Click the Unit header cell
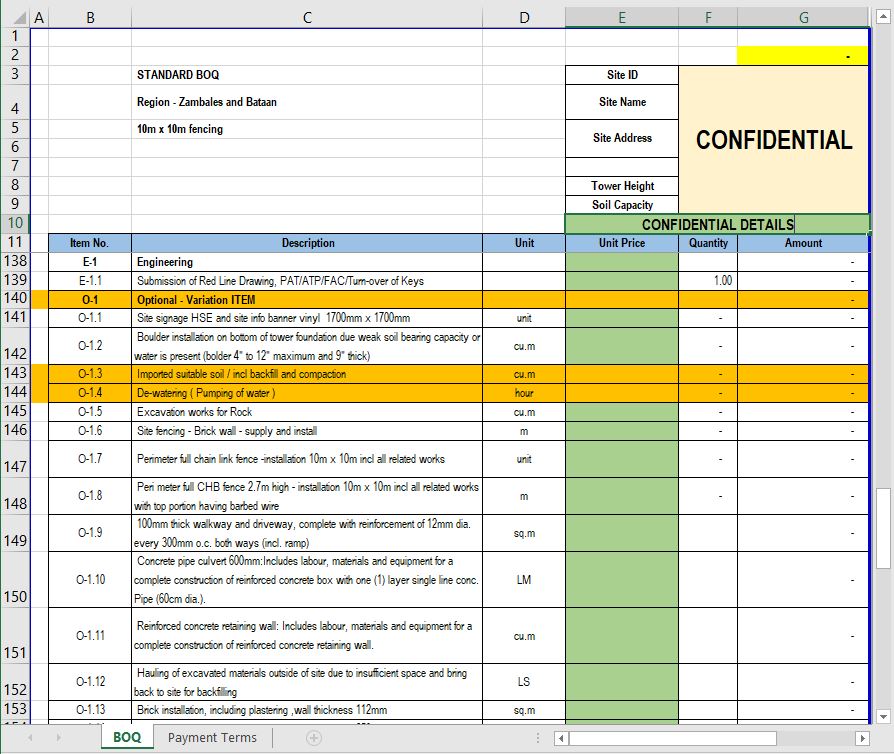 point(524,243)
